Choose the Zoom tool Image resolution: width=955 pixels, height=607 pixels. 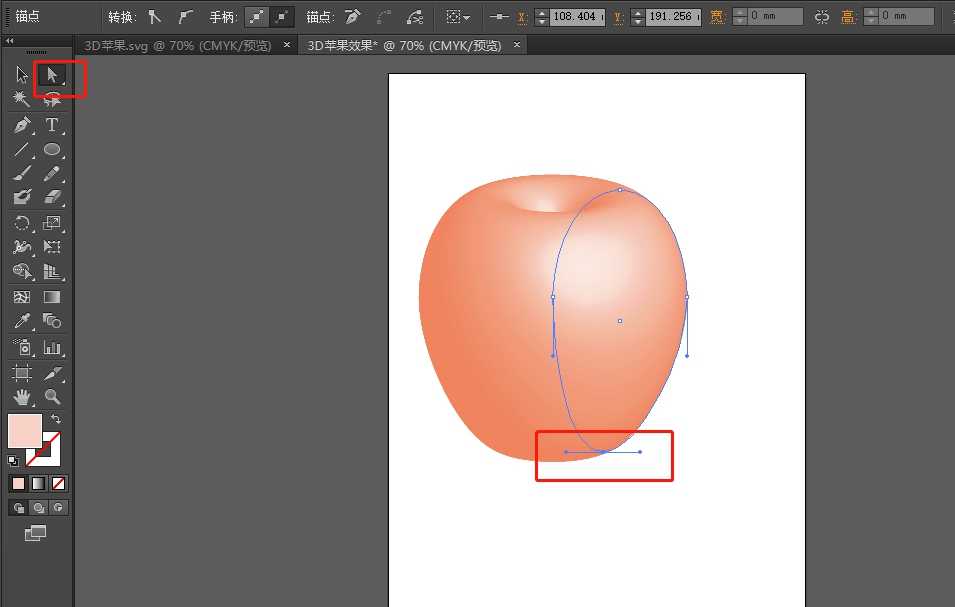point(52,396)
